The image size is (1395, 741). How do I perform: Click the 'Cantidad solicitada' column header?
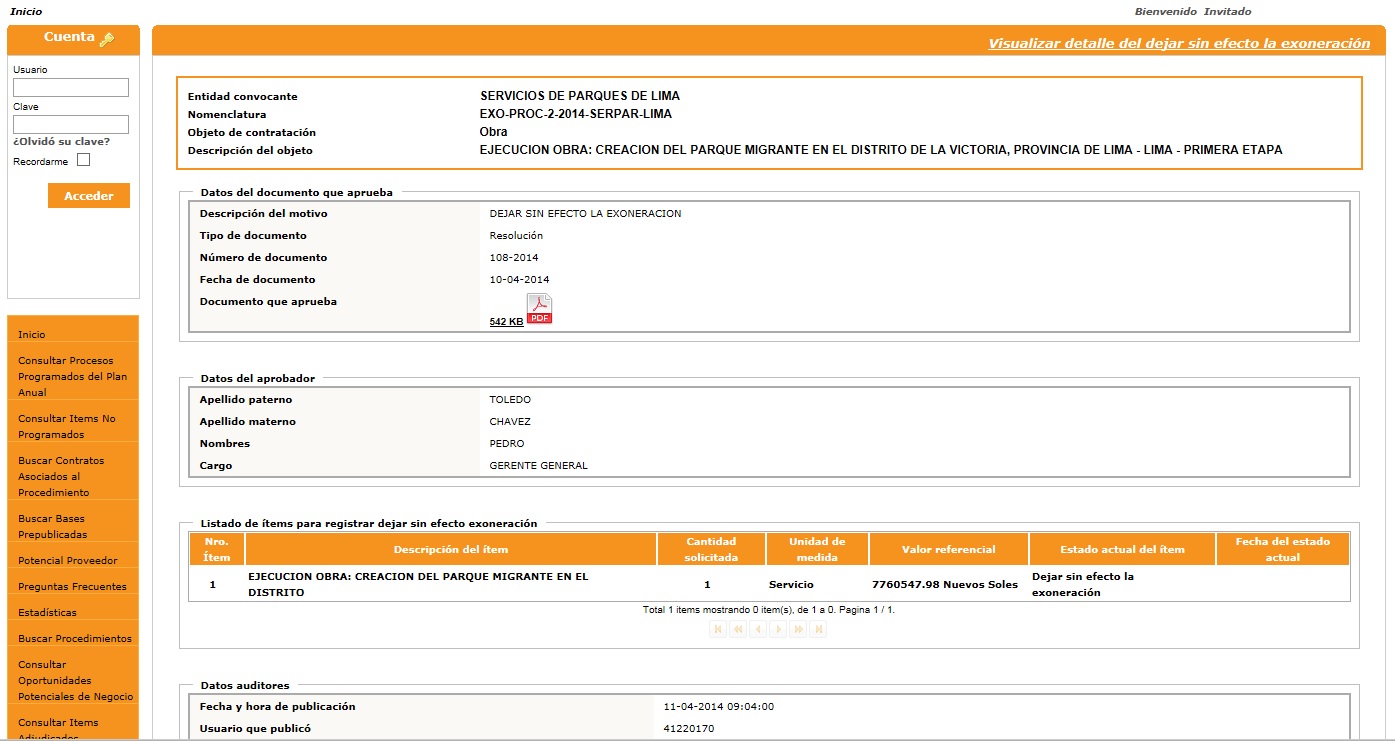click(x=711, y=549)
